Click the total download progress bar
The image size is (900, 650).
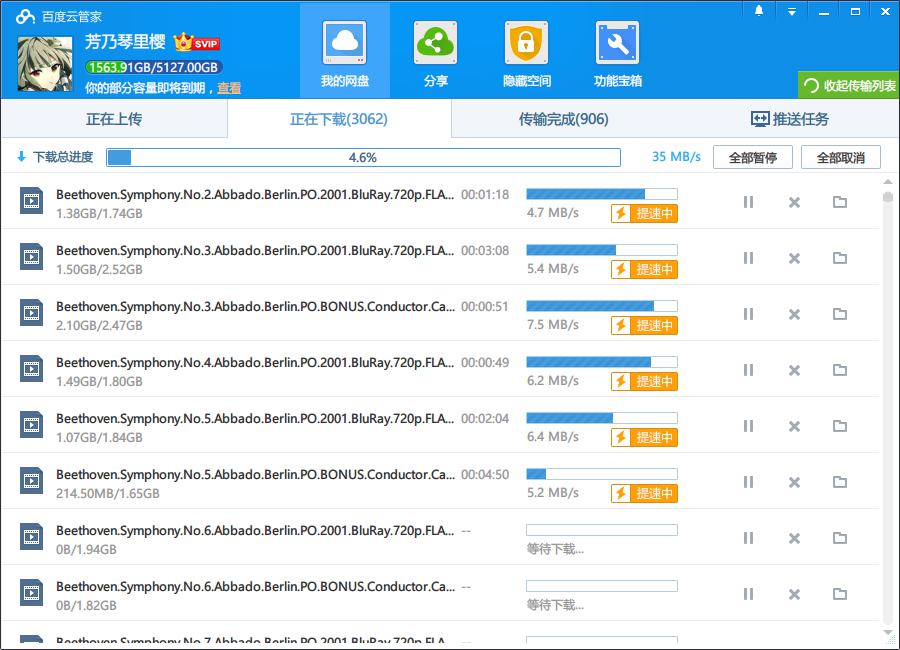click(x=363, y=157)
